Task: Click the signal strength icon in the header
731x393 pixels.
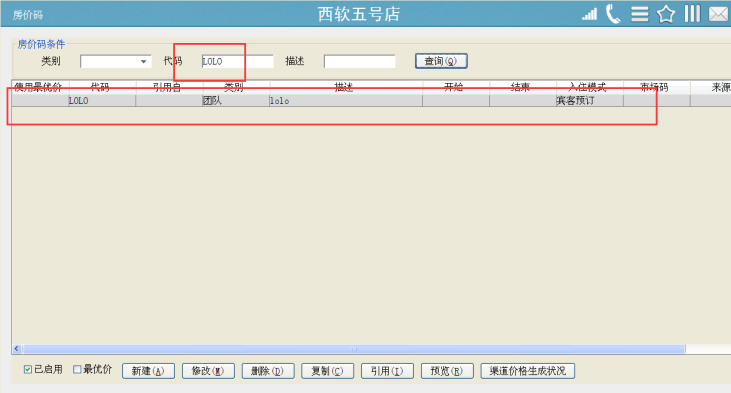Action: tap(589, 14)
